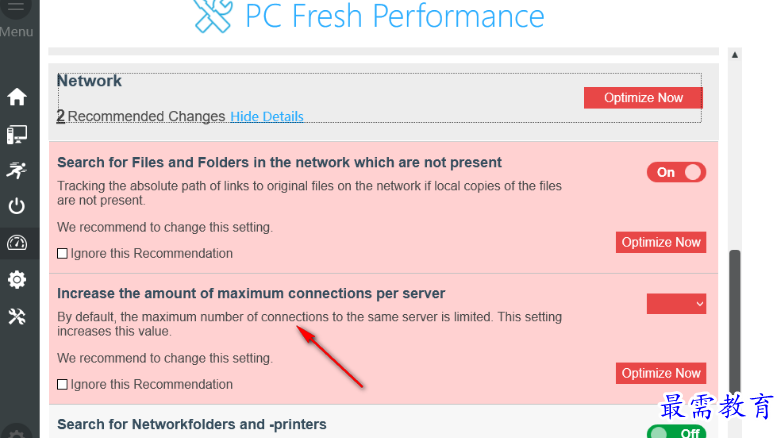Toggle the On switch for network file search
The height and width of the screenshot is (438, 782).
pos(676,172)
